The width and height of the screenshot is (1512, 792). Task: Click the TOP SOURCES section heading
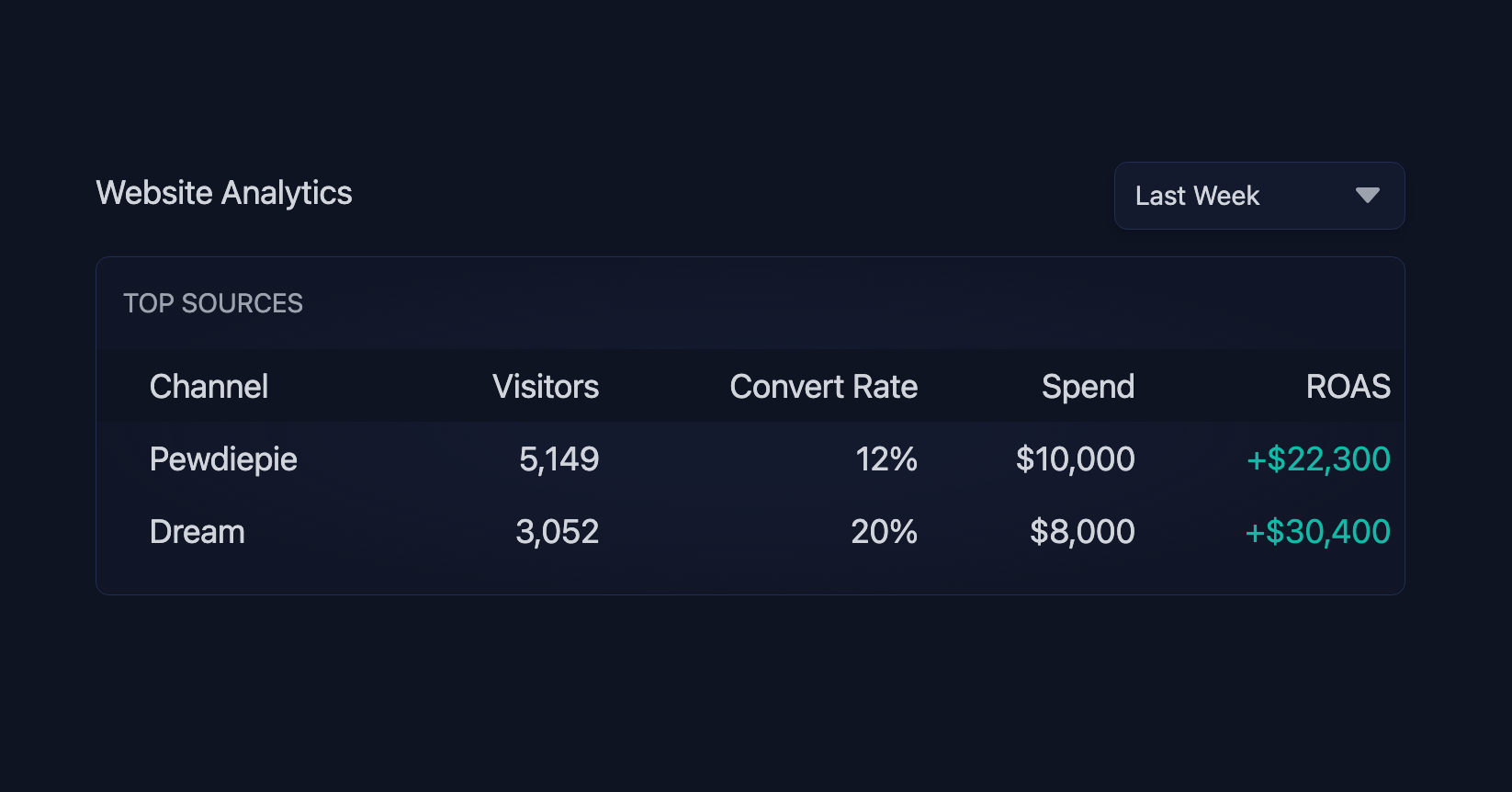coord(213,303)
